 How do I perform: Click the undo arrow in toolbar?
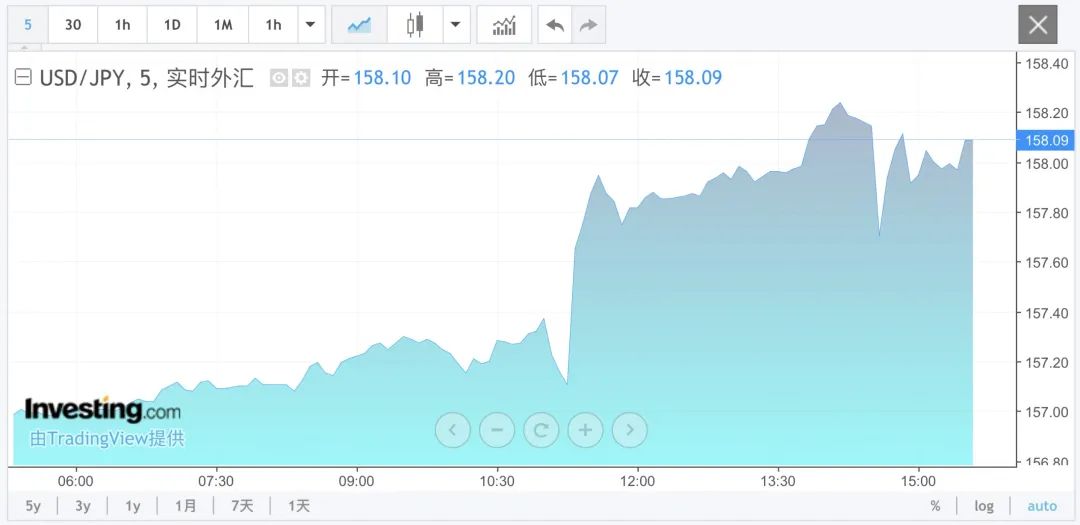pyautogui.click(x=555, y=25)
